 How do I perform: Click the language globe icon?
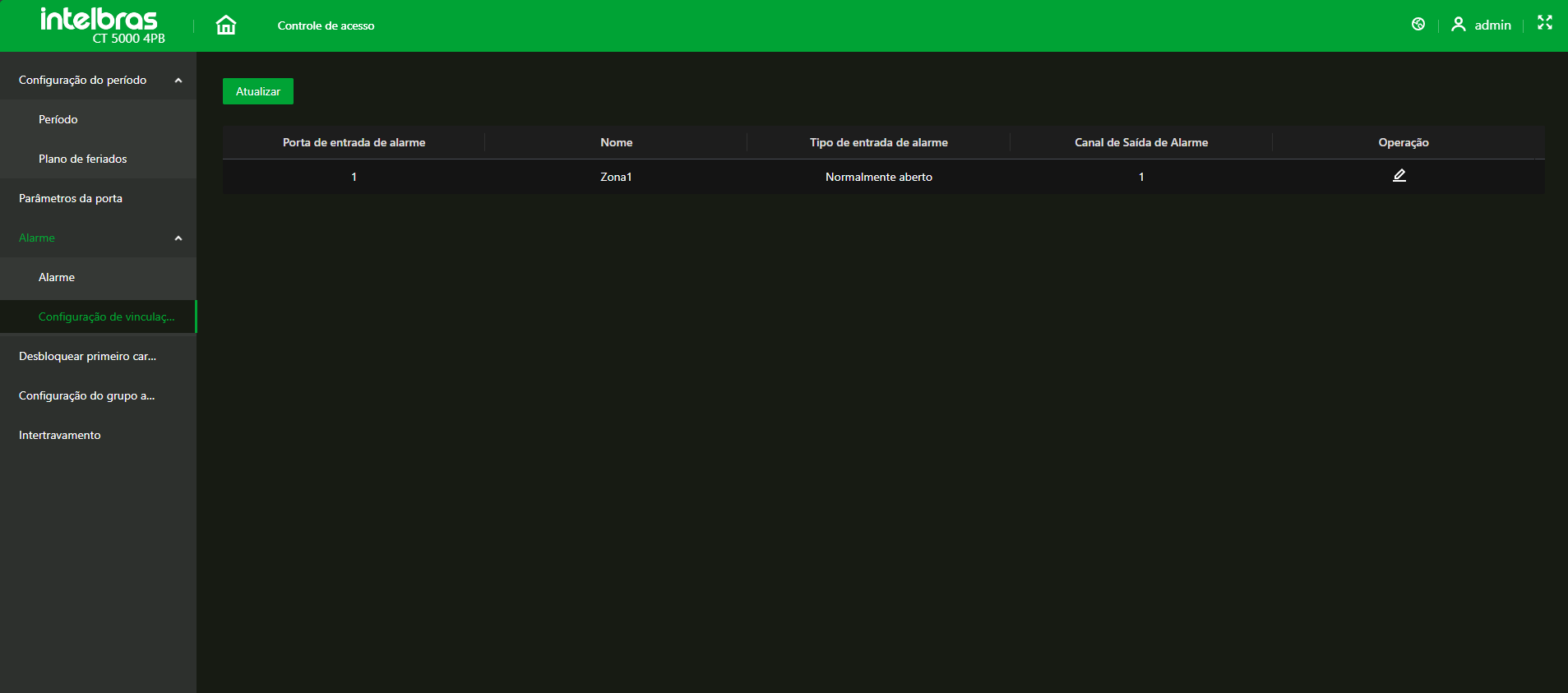(x=1418, y=25)
